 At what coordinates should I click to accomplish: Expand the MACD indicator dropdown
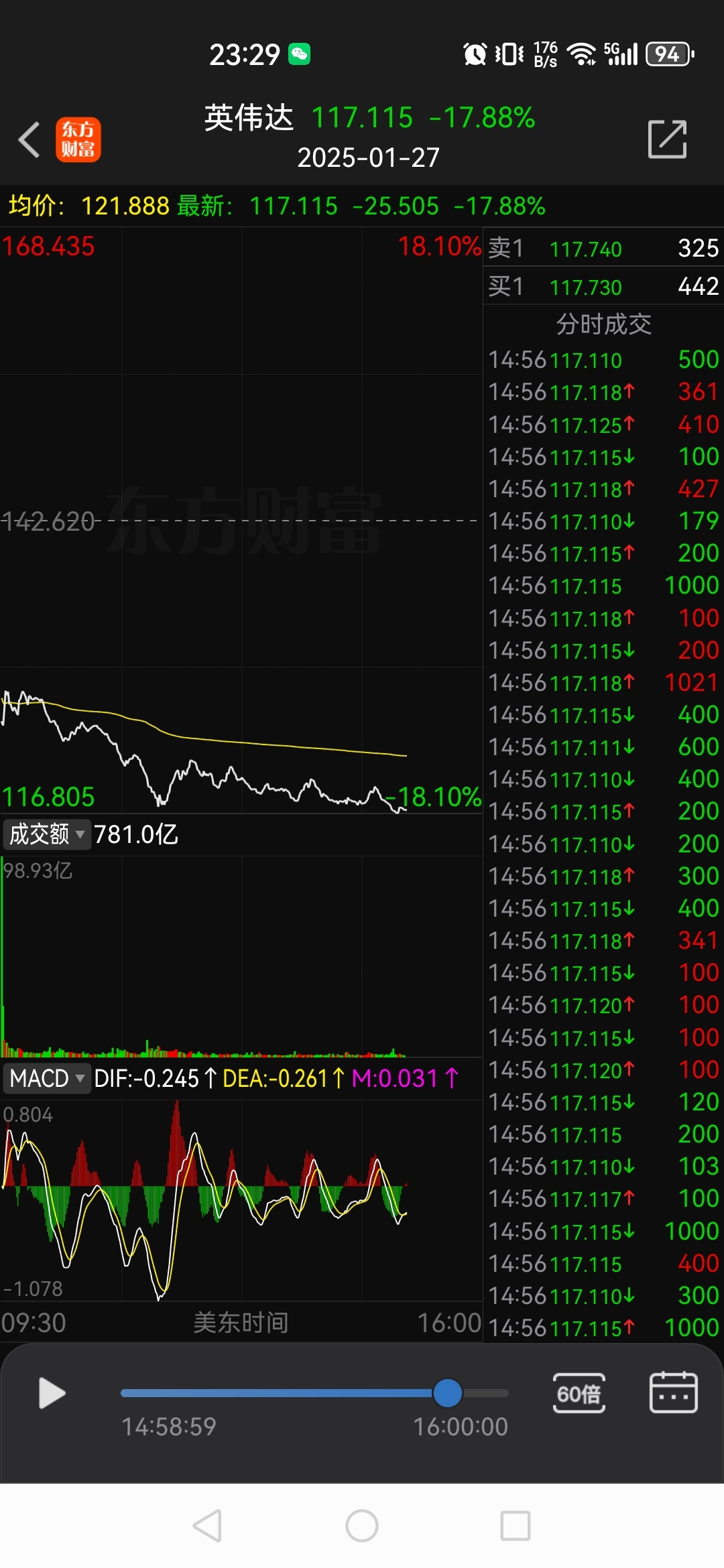point(46,1078)
